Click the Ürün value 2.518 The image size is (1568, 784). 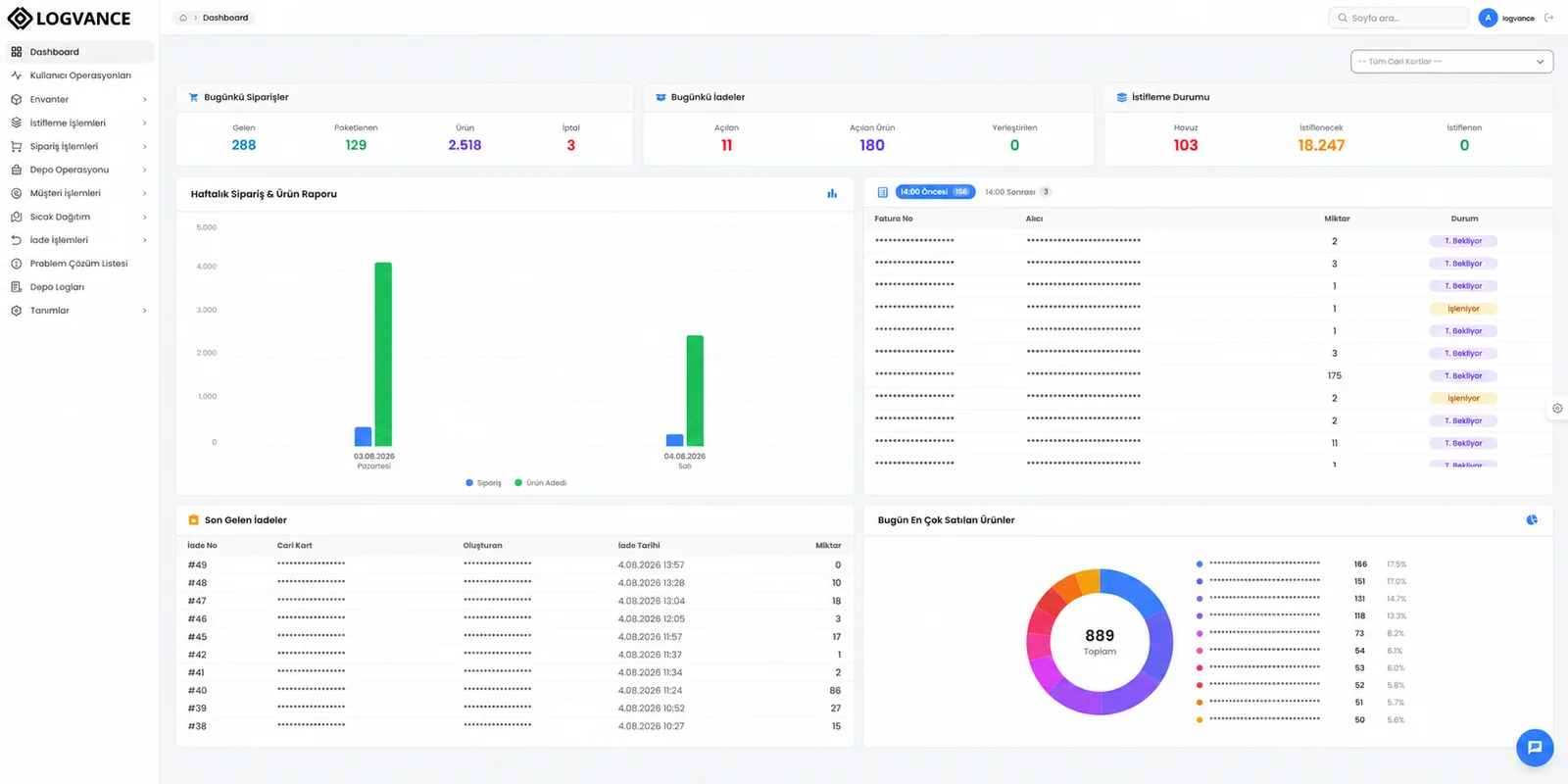point(465,145)
